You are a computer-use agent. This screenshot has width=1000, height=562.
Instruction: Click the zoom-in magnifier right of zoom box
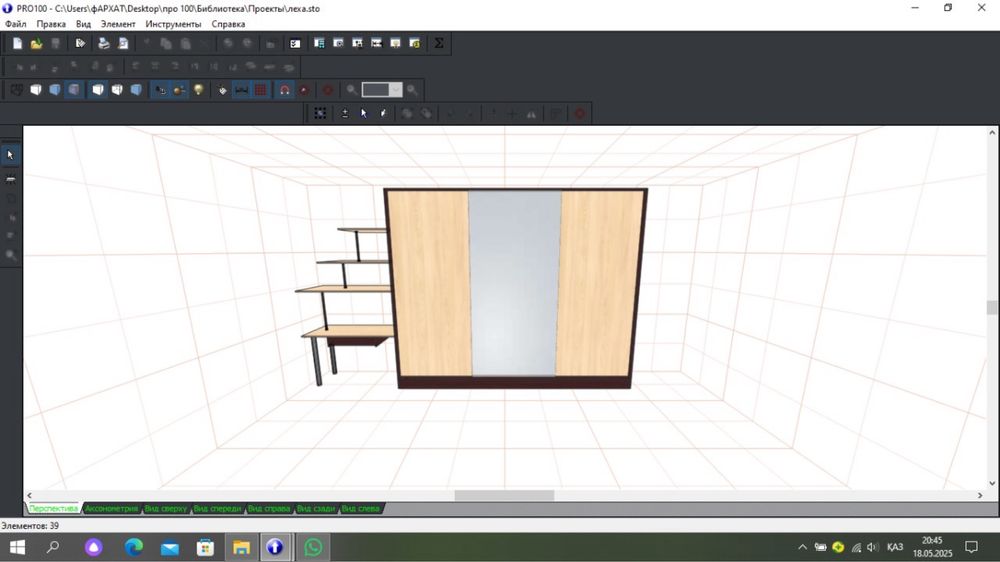pos(412,90)
